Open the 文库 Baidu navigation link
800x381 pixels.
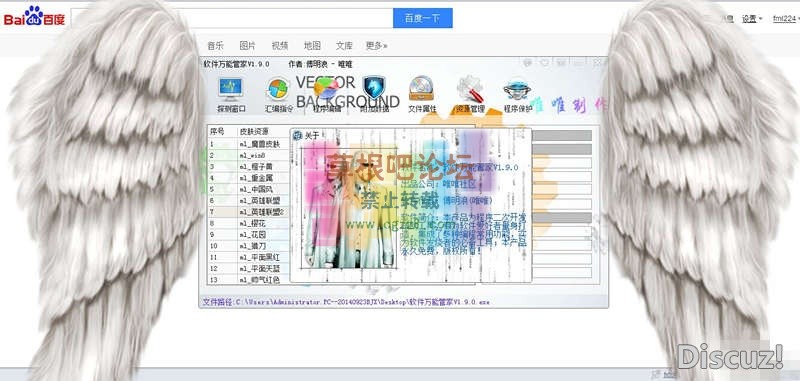[x=344, y=45]
